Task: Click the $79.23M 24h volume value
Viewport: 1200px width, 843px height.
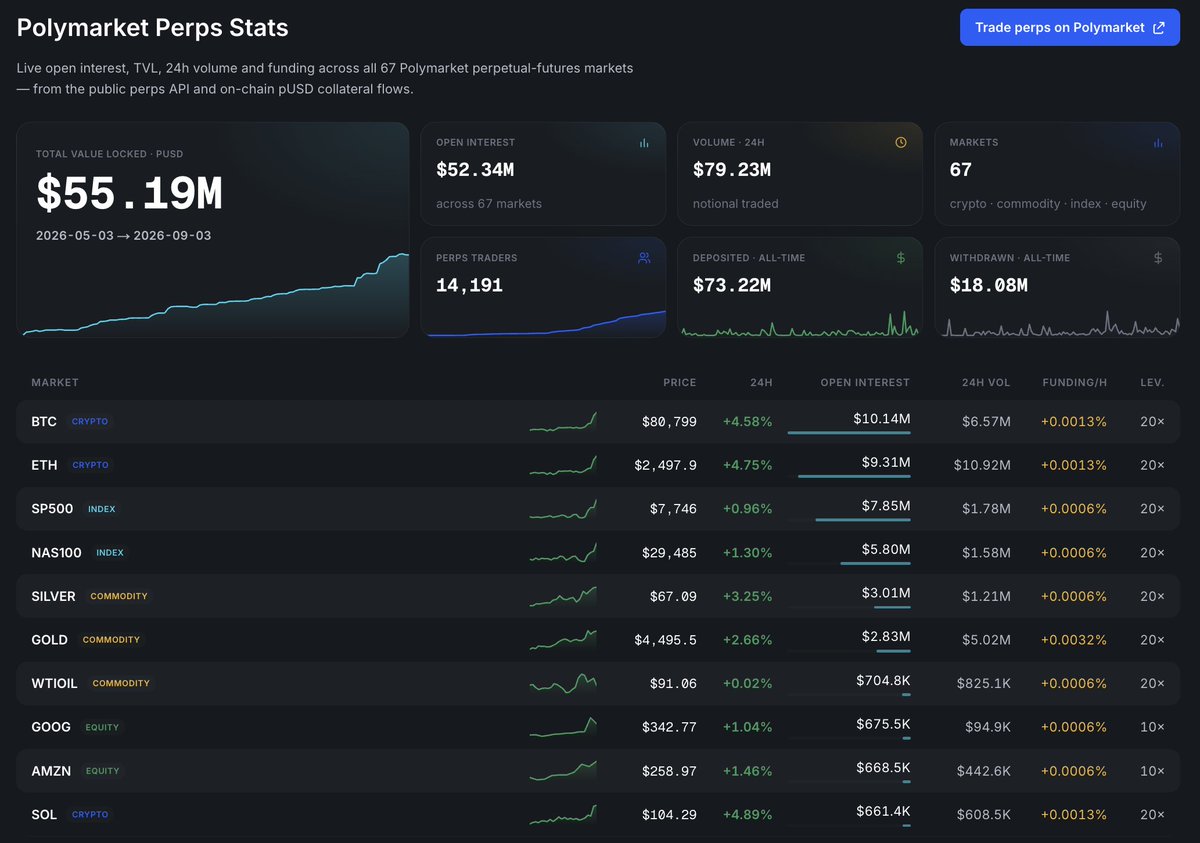Action: tap(732, 171)
